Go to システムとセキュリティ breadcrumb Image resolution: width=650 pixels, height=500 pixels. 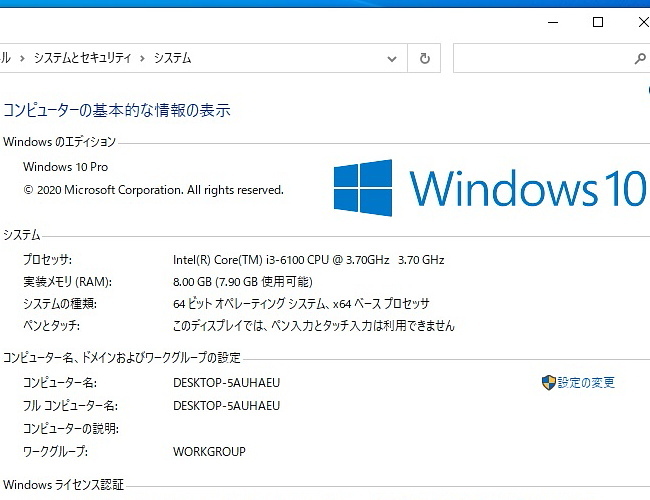coord(82,58)
